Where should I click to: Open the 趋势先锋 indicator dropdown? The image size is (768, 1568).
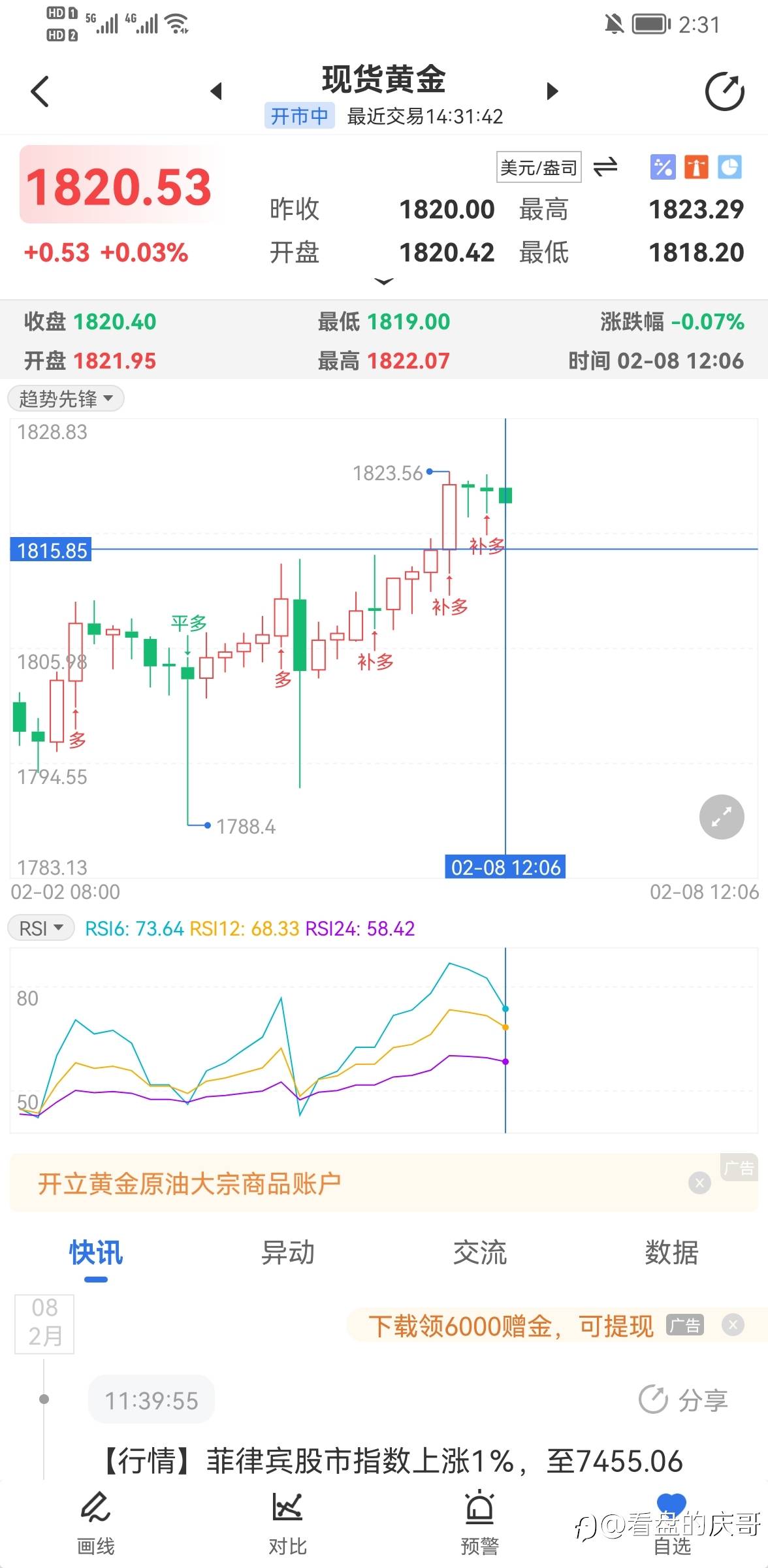coord(66,399)
